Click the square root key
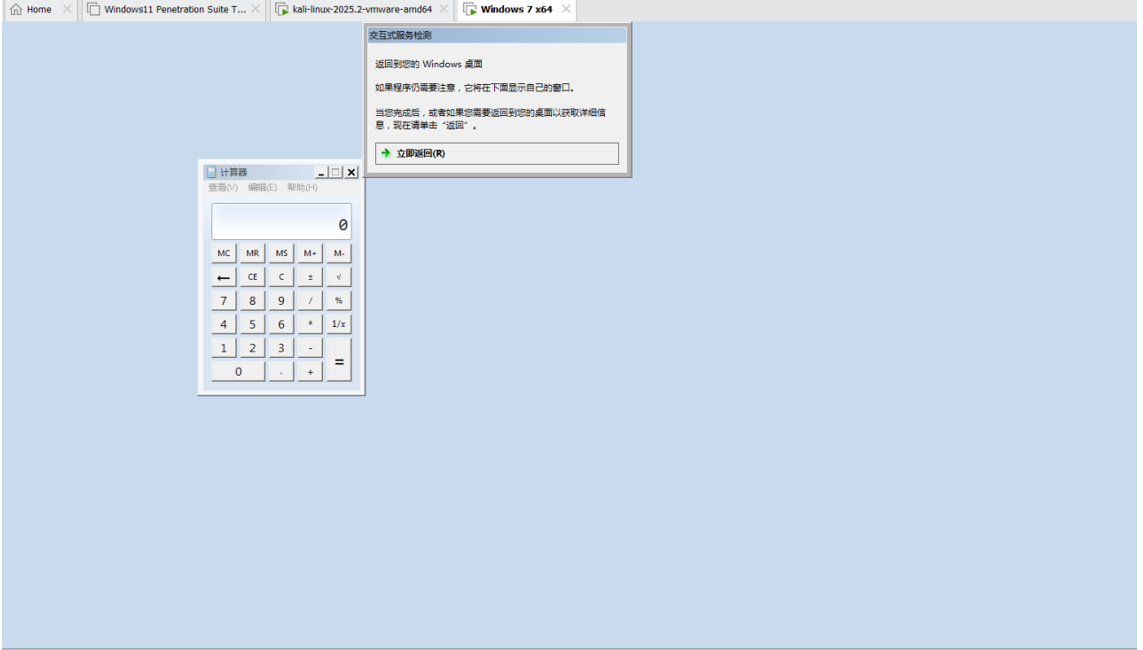The width and height of the screenshot is (1143, 650). coord(339,277)
